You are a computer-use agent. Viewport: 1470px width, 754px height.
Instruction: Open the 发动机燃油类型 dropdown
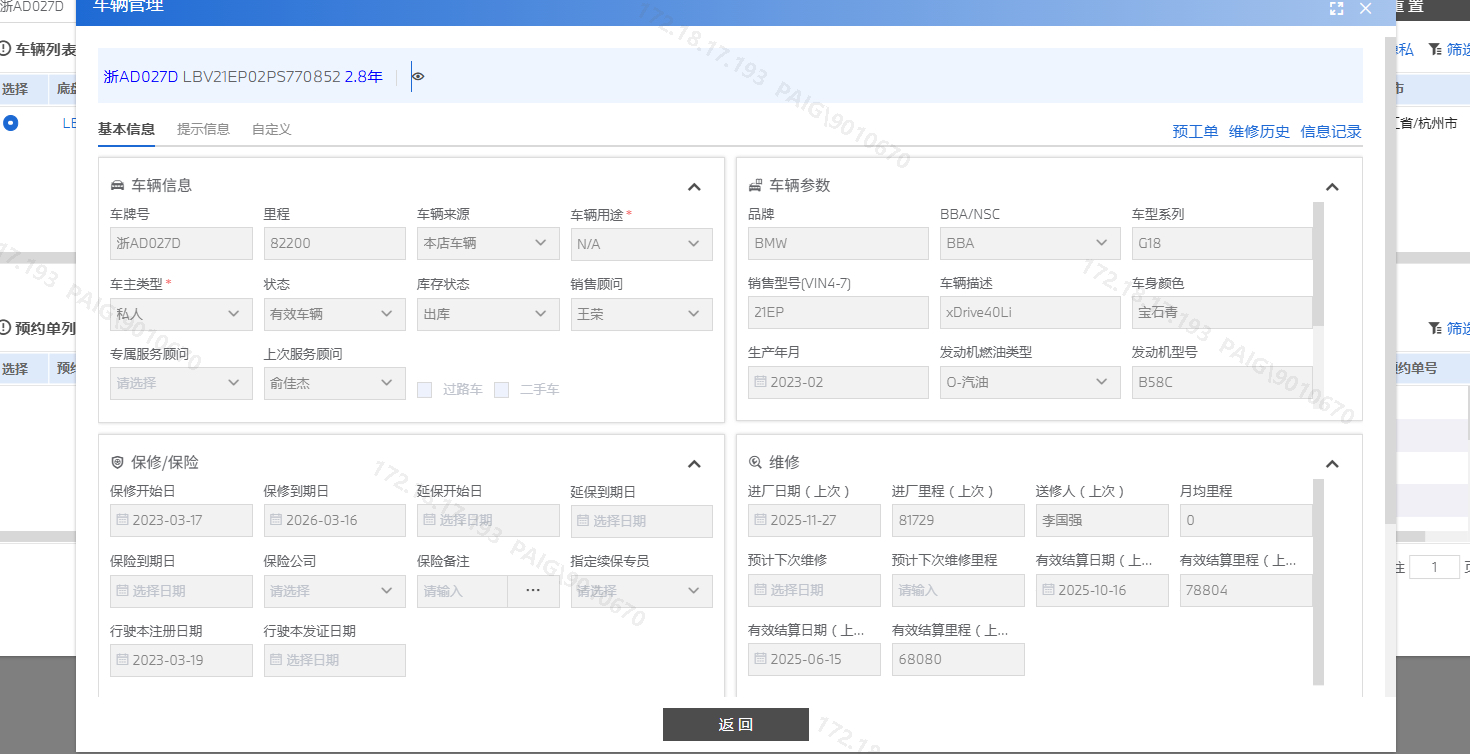(x=1030, y=382)
